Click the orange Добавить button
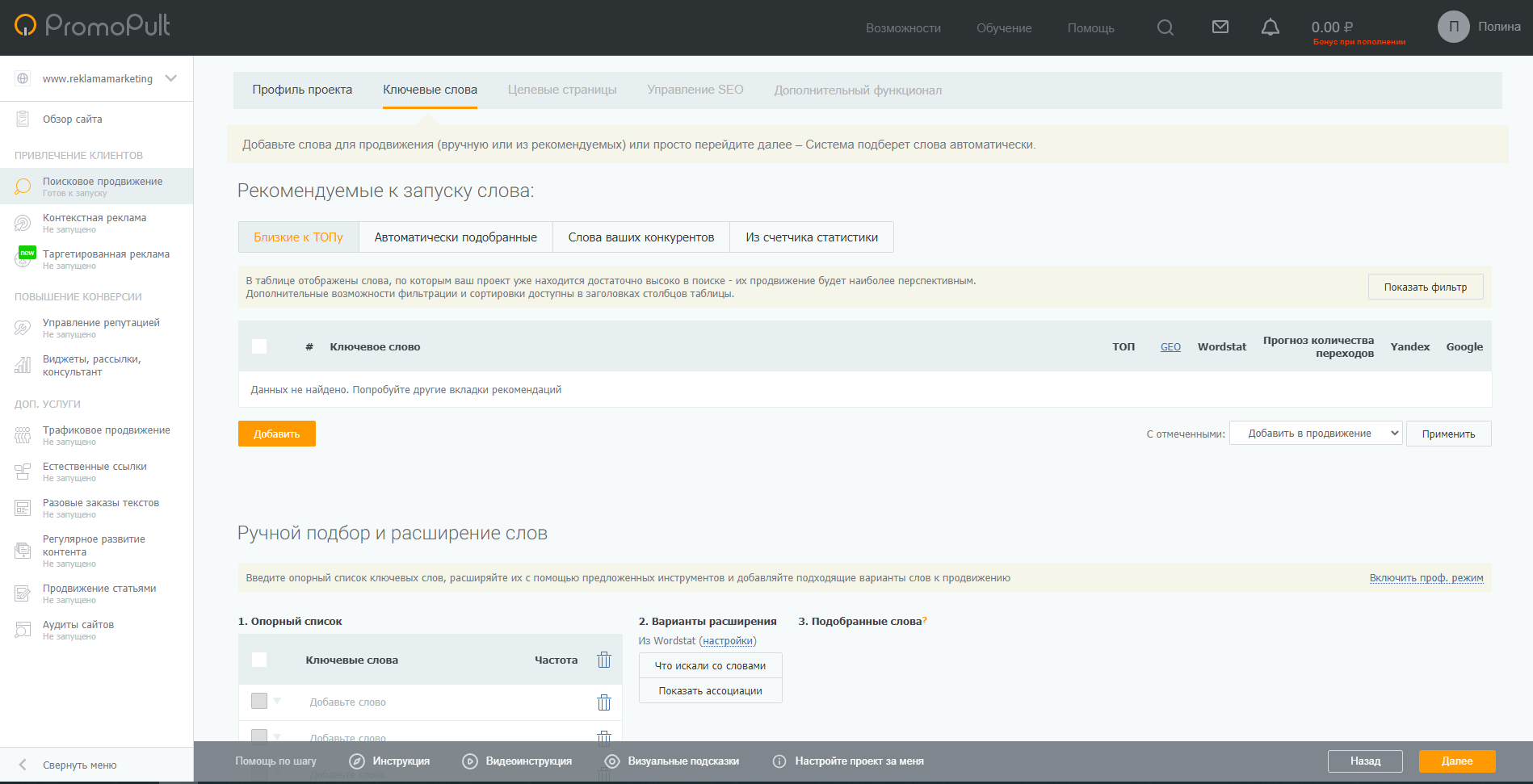 277,434
